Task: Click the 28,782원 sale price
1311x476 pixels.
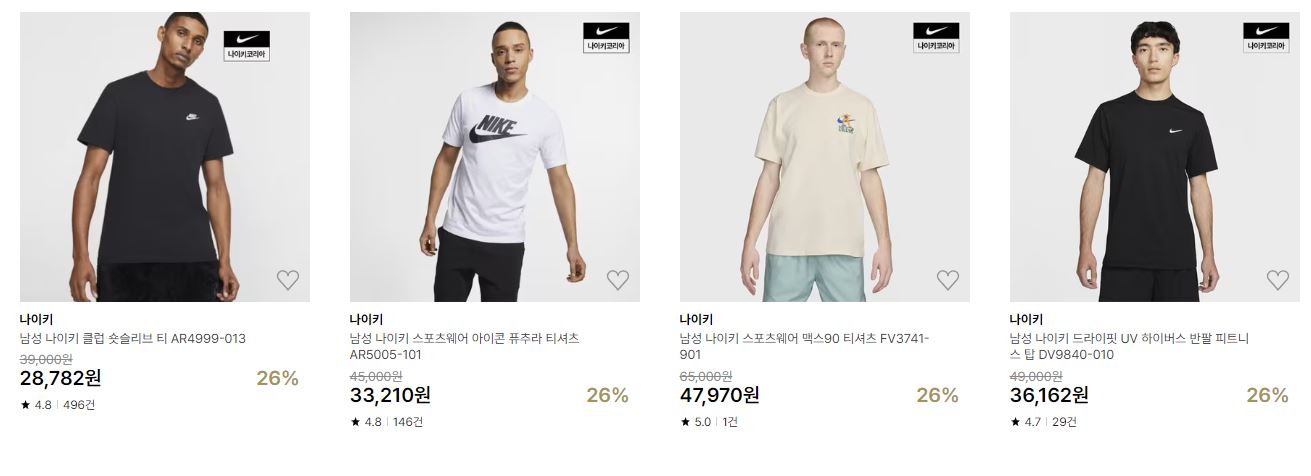Action: (x=61, y=378)
